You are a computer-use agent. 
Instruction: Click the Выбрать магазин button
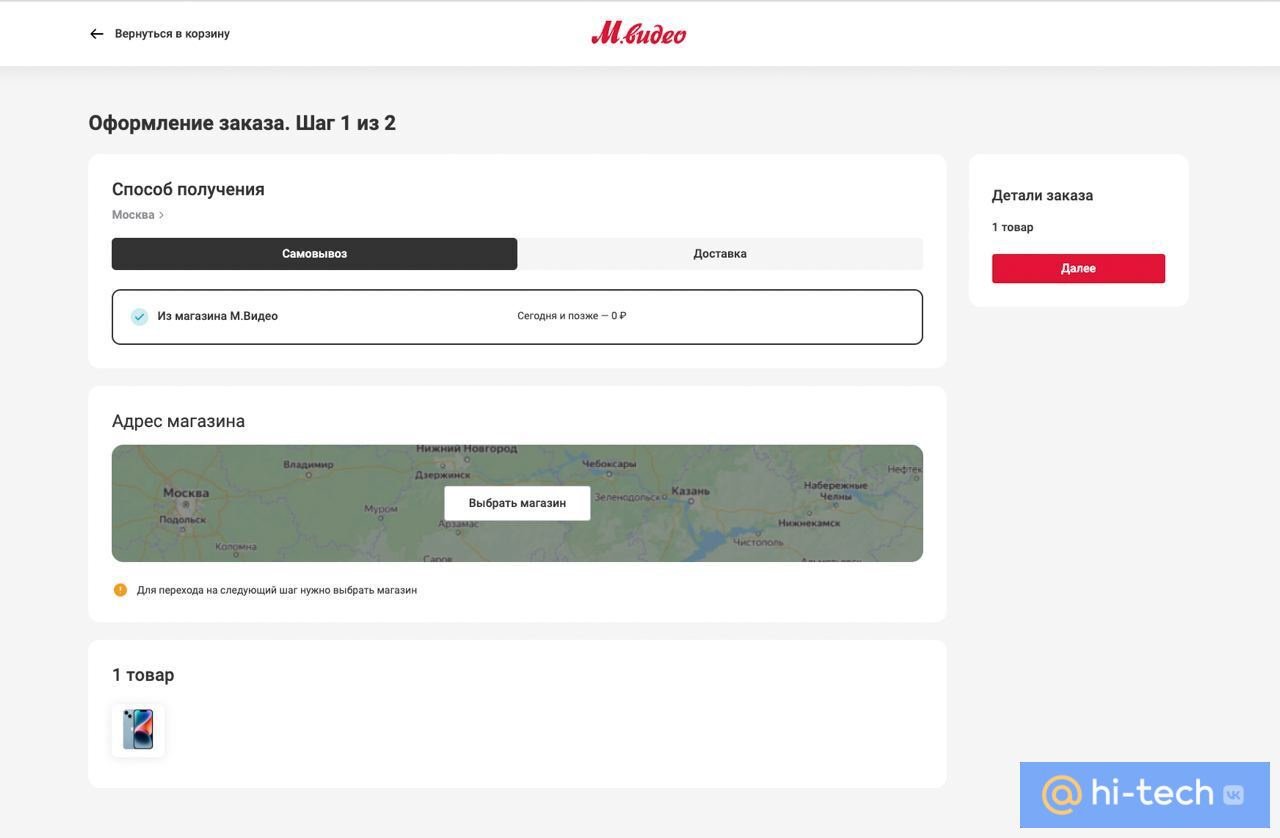click(x=517, y=503)
